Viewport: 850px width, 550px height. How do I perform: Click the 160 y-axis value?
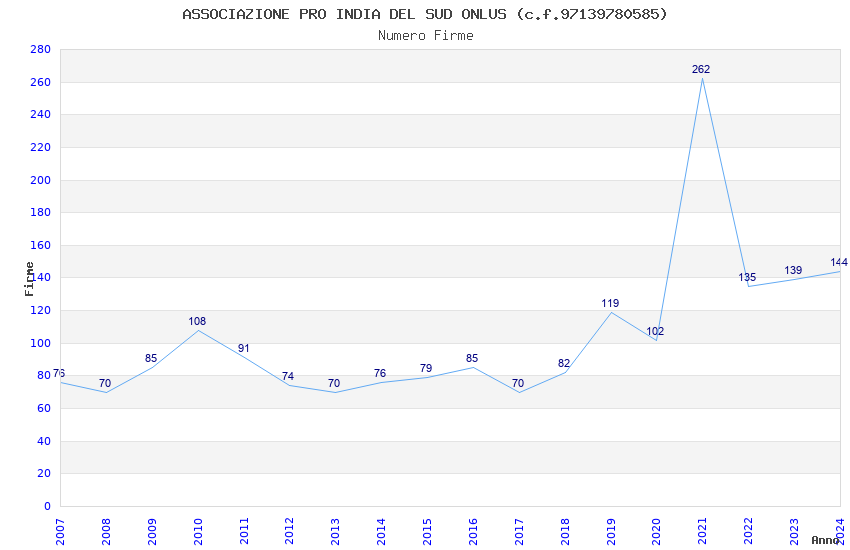[41, 245]
